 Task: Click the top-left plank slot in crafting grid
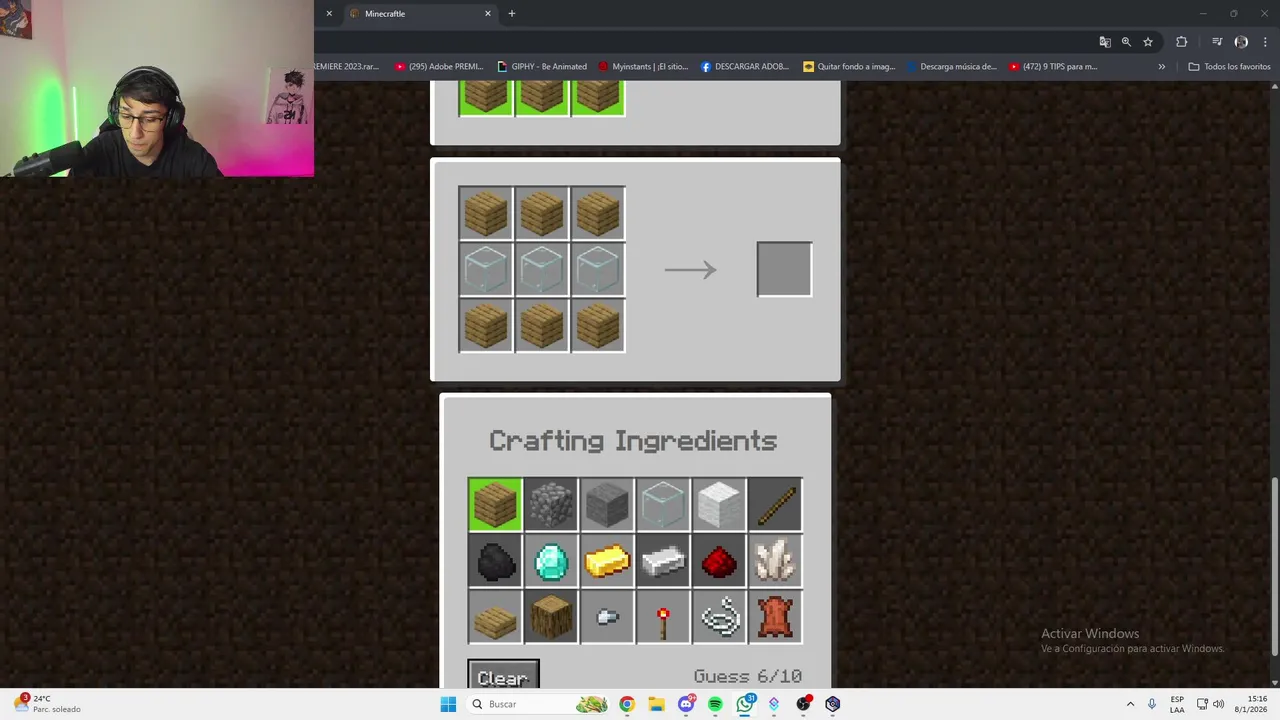pos(486,213)
